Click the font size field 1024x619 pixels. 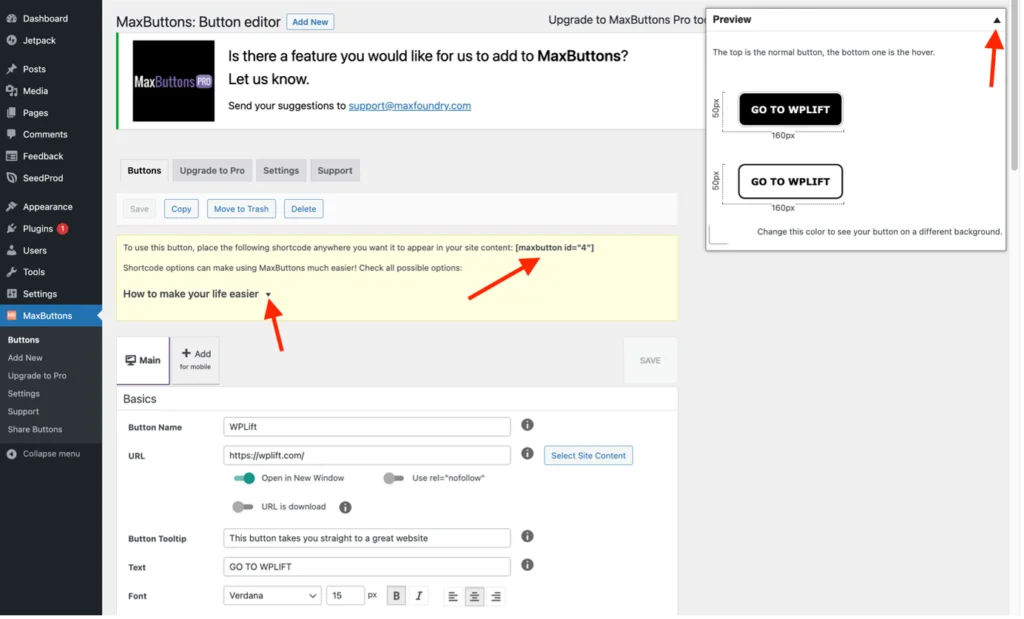345,595
